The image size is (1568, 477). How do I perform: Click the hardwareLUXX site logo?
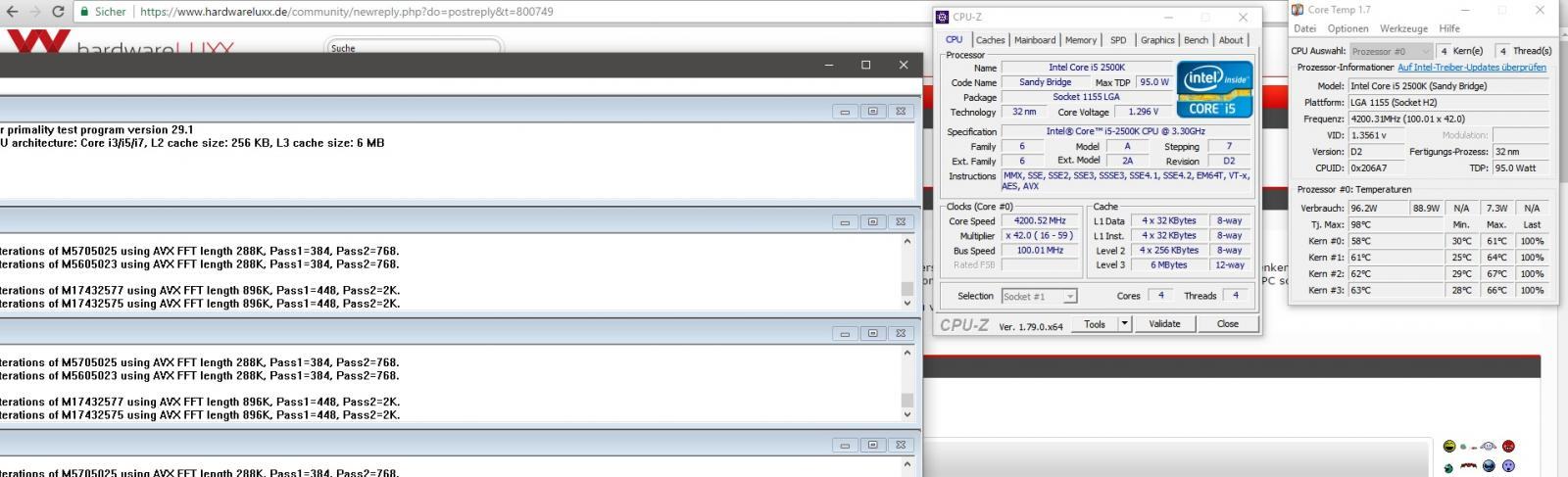[120, 43]
